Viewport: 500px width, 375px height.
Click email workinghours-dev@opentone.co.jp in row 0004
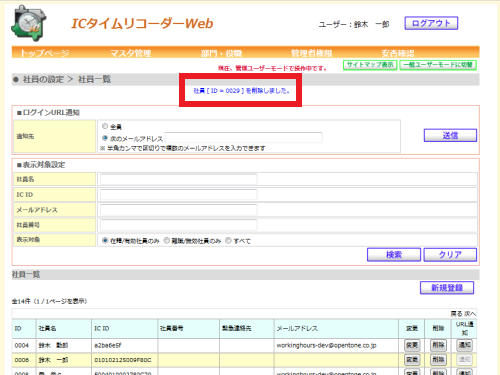(x=326, y=346)
